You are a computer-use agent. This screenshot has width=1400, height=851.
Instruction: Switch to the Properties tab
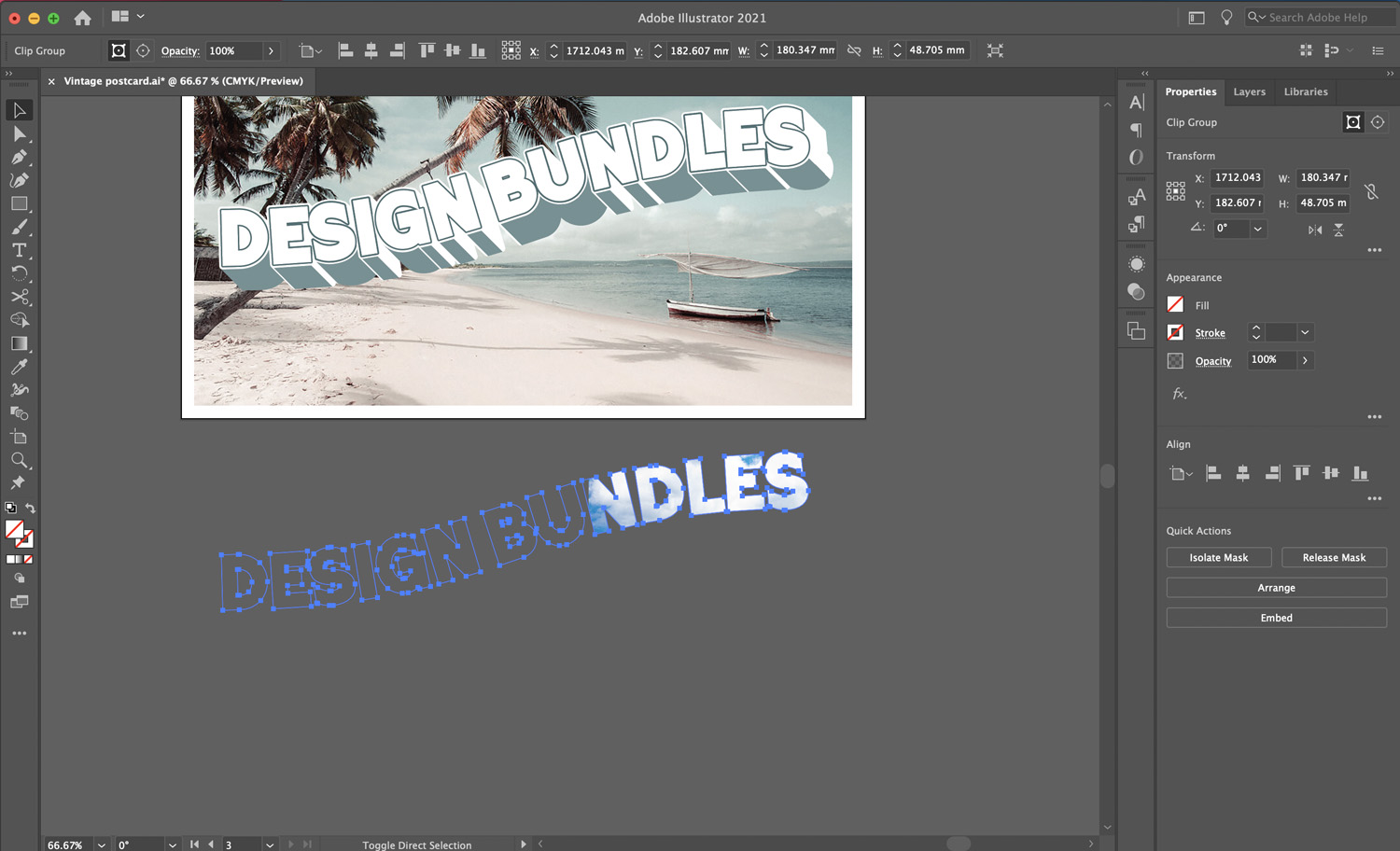[x=1191, y=91]
